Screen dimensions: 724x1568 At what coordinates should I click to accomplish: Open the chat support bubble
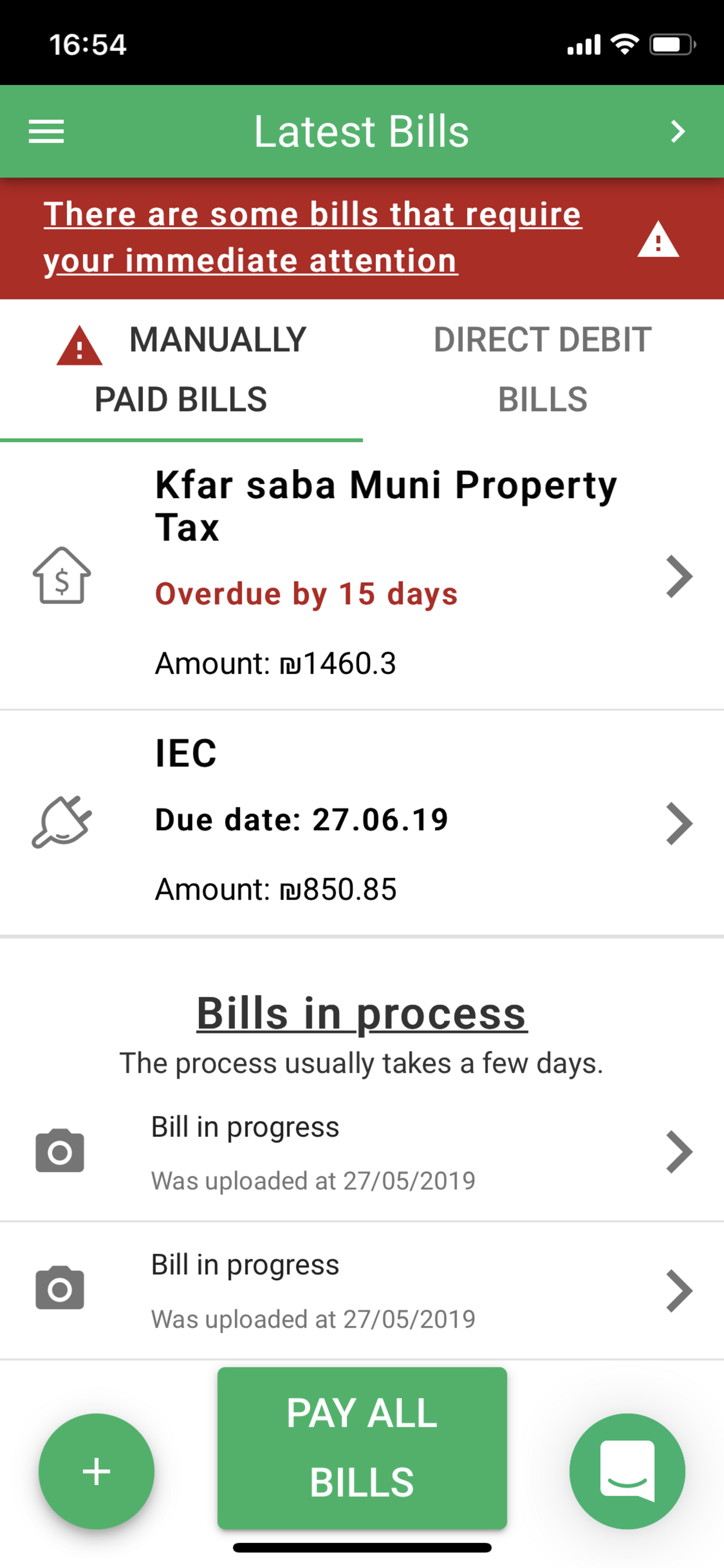pos(627,1471)
